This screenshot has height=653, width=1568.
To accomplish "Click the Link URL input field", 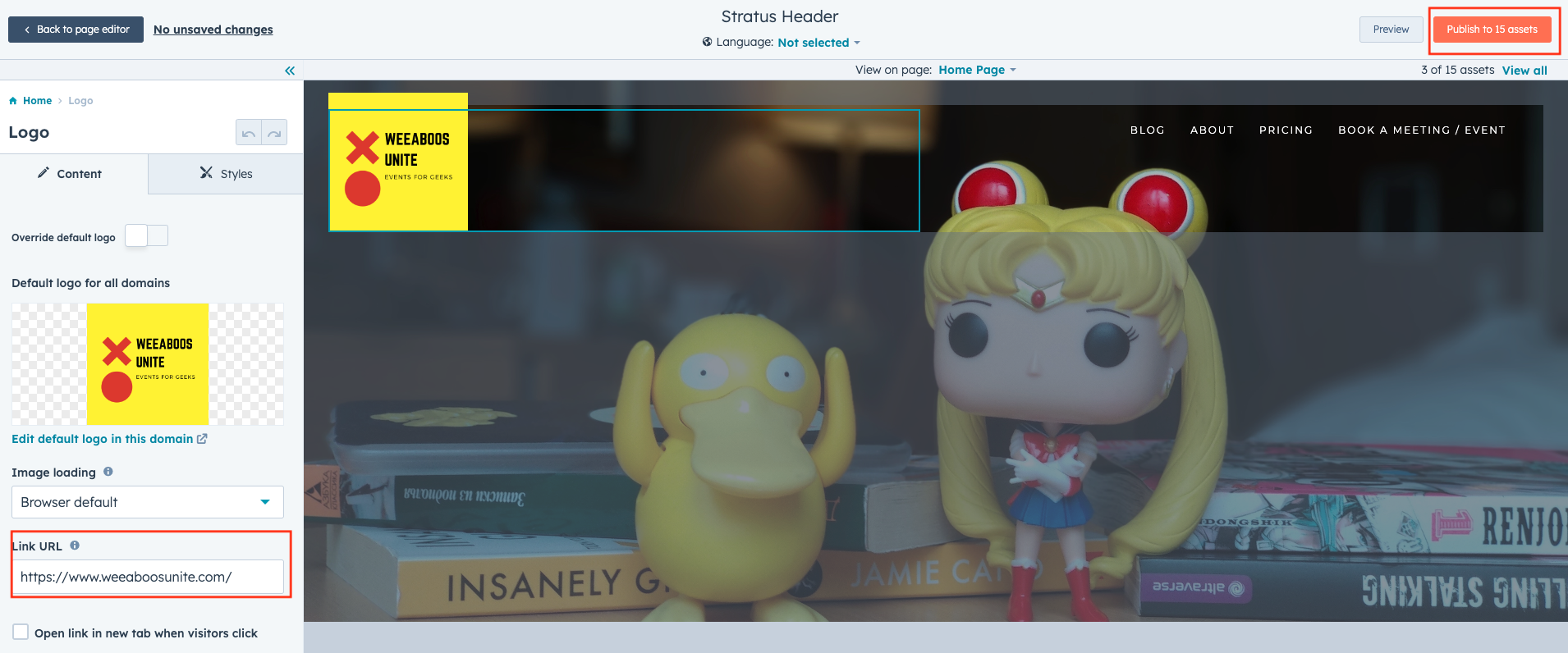I will tap(148, 577).
